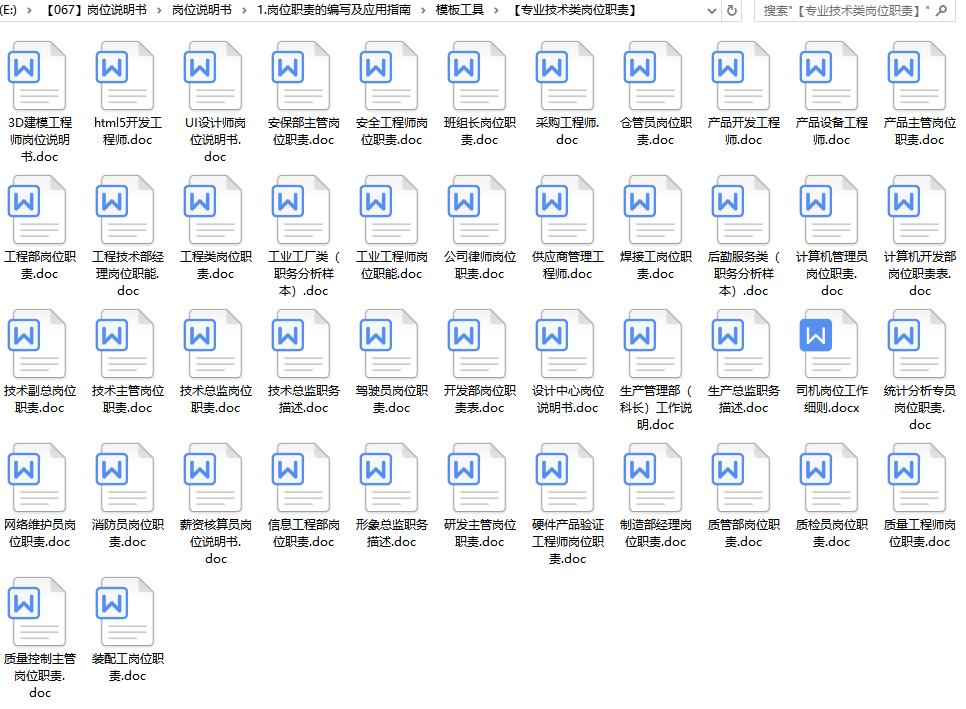
Task: Select the 技术总监岗位职责.doc icon
Action: coord(213,343)
